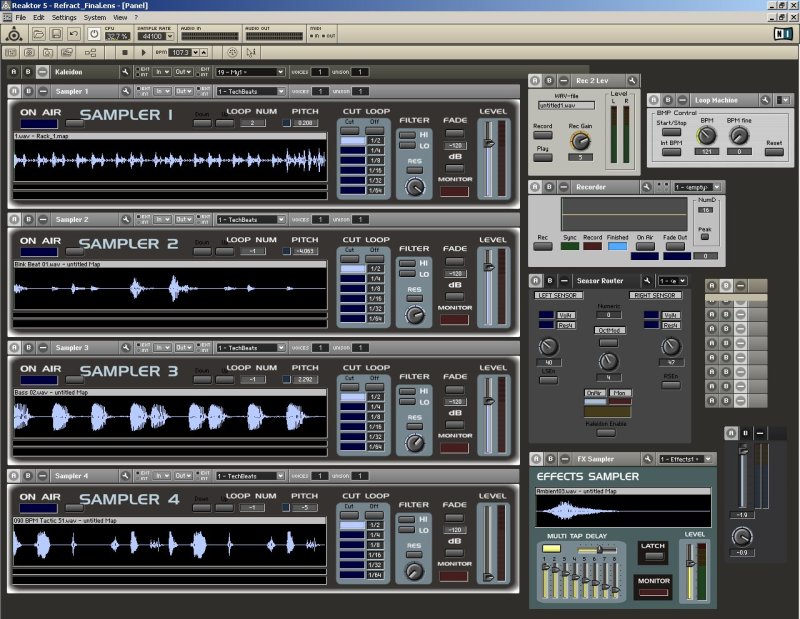This screenshot has width=800, height=619.
Task: Click the Record button in Rec 2 Lev
Action: 542,135
